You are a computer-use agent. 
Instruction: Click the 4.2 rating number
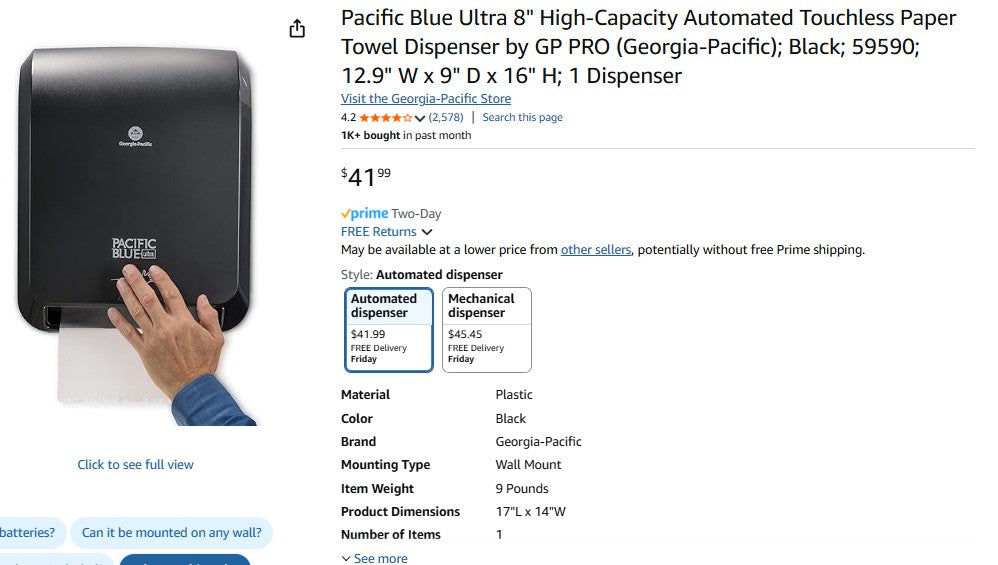(348, 118)
